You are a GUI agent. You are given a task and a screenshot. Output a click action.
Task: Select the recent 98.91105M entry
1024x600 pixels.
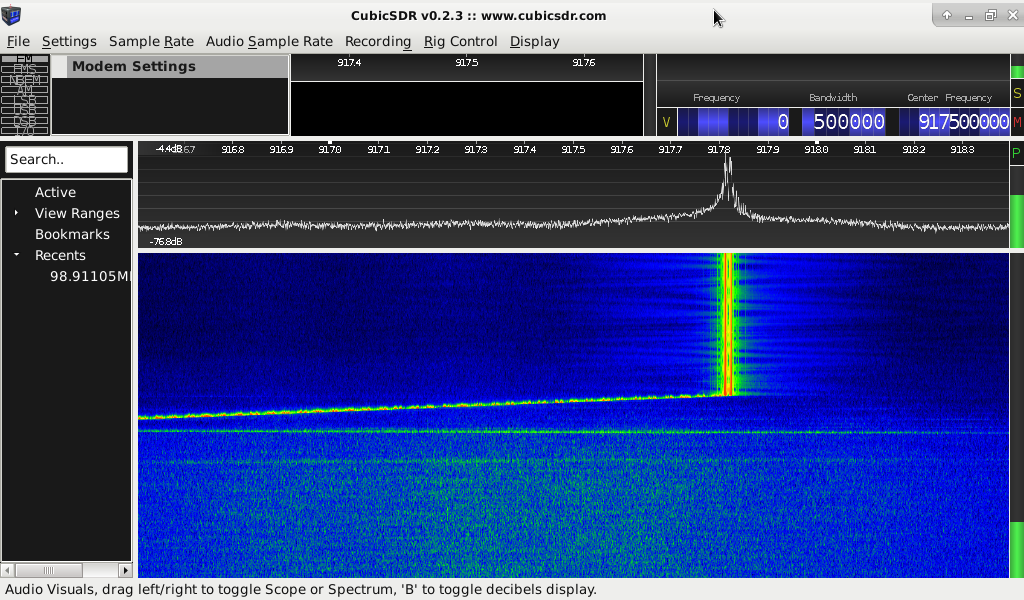(90, 276)
